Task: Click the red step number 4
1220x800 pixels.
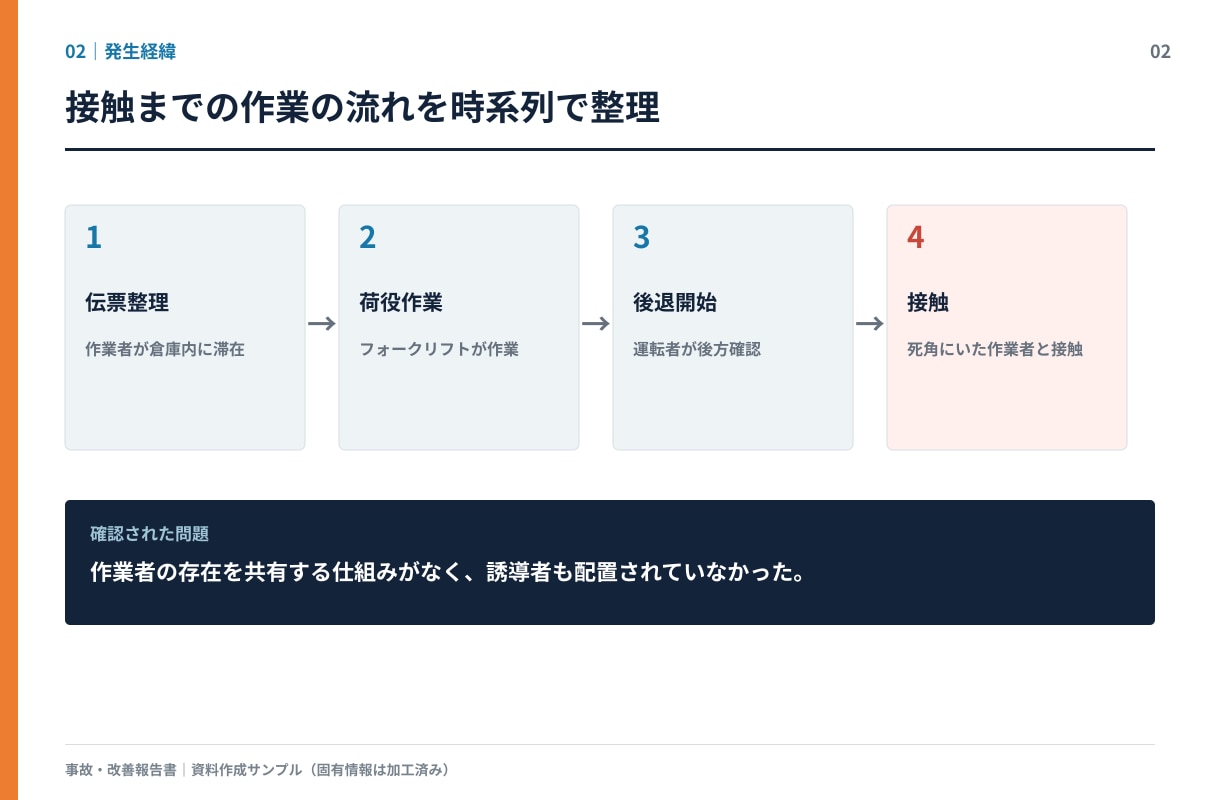Action: coord(915,237)
